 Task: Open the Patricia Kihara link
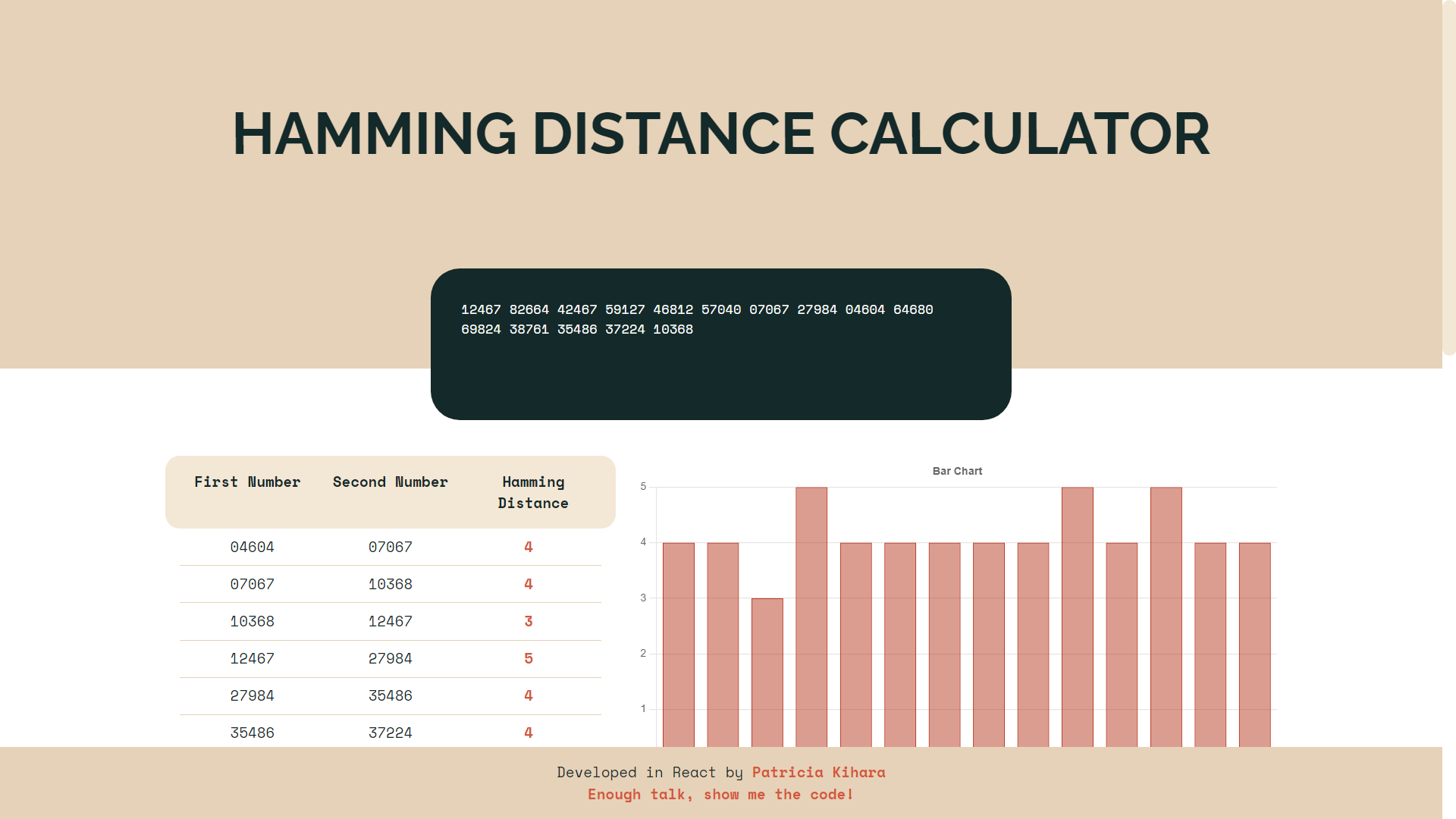(x=818, y=772)
